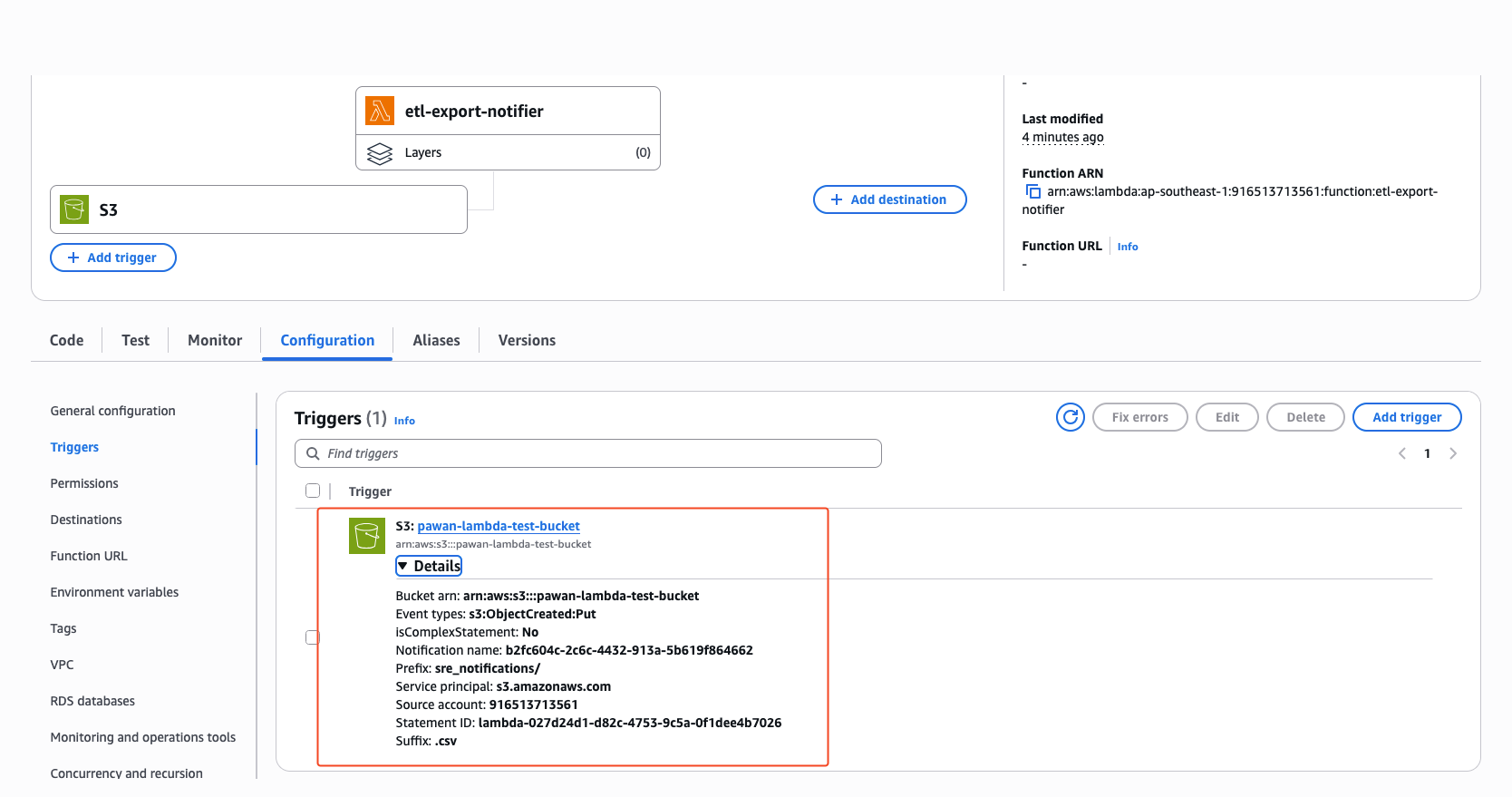Click the Fix errors button
The image size is (1512, 797).
tap(1140, 417)
